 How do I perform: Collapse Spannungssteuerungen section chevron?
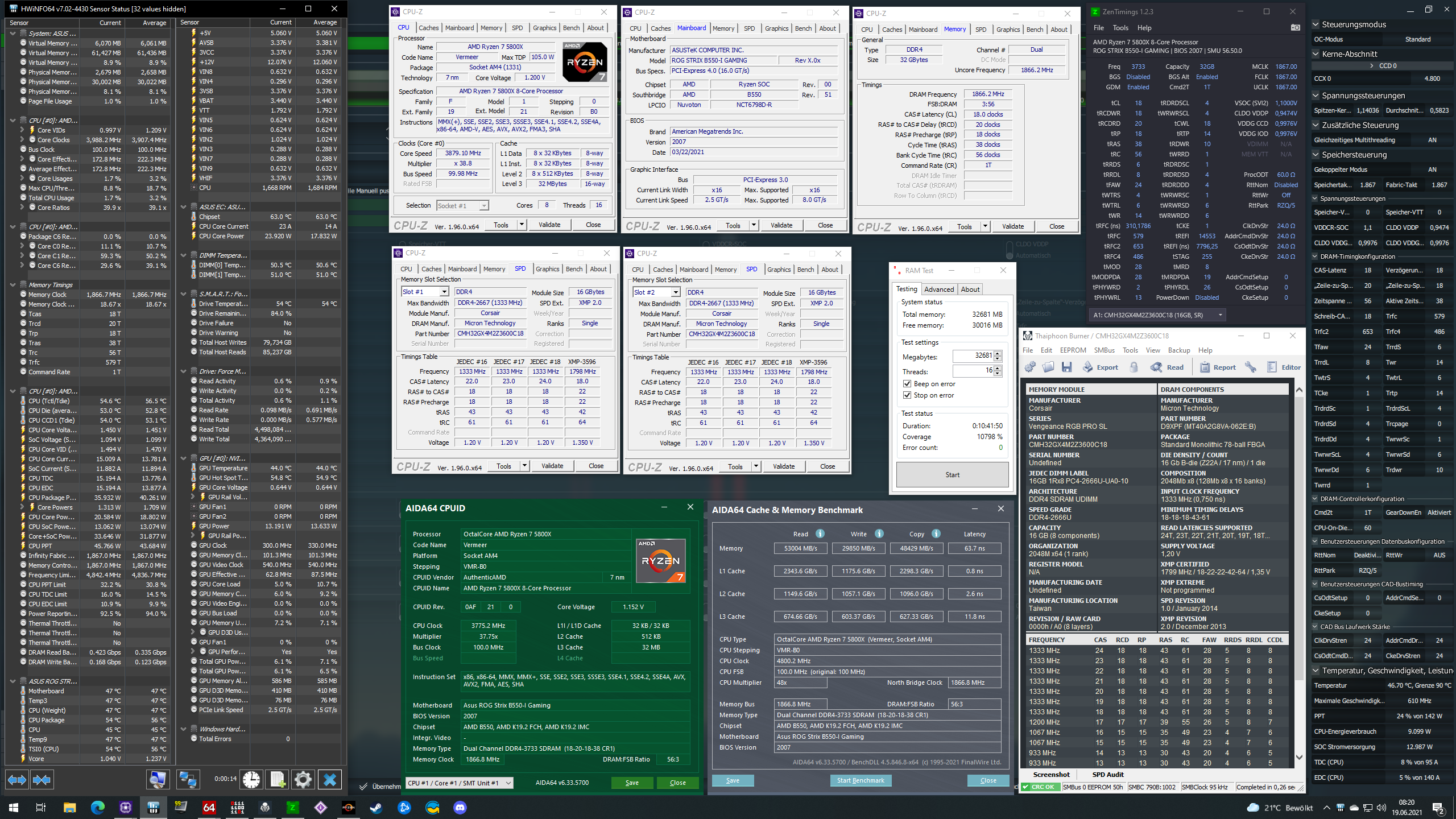(1316, 96)
